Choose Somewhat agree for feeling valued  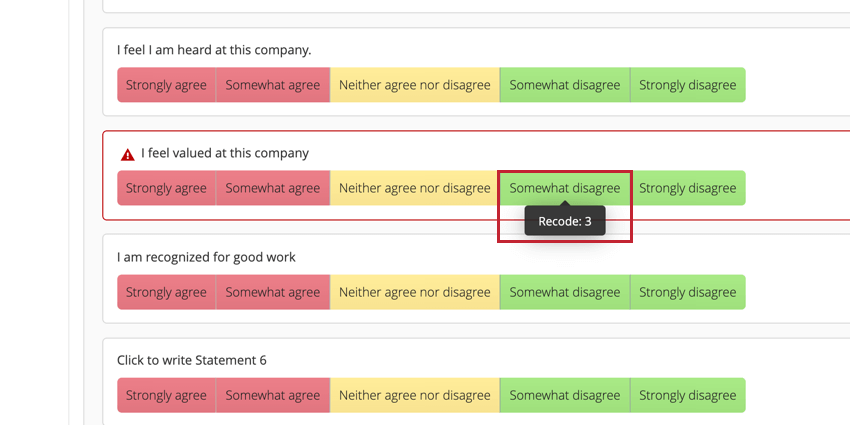(273, 188)
